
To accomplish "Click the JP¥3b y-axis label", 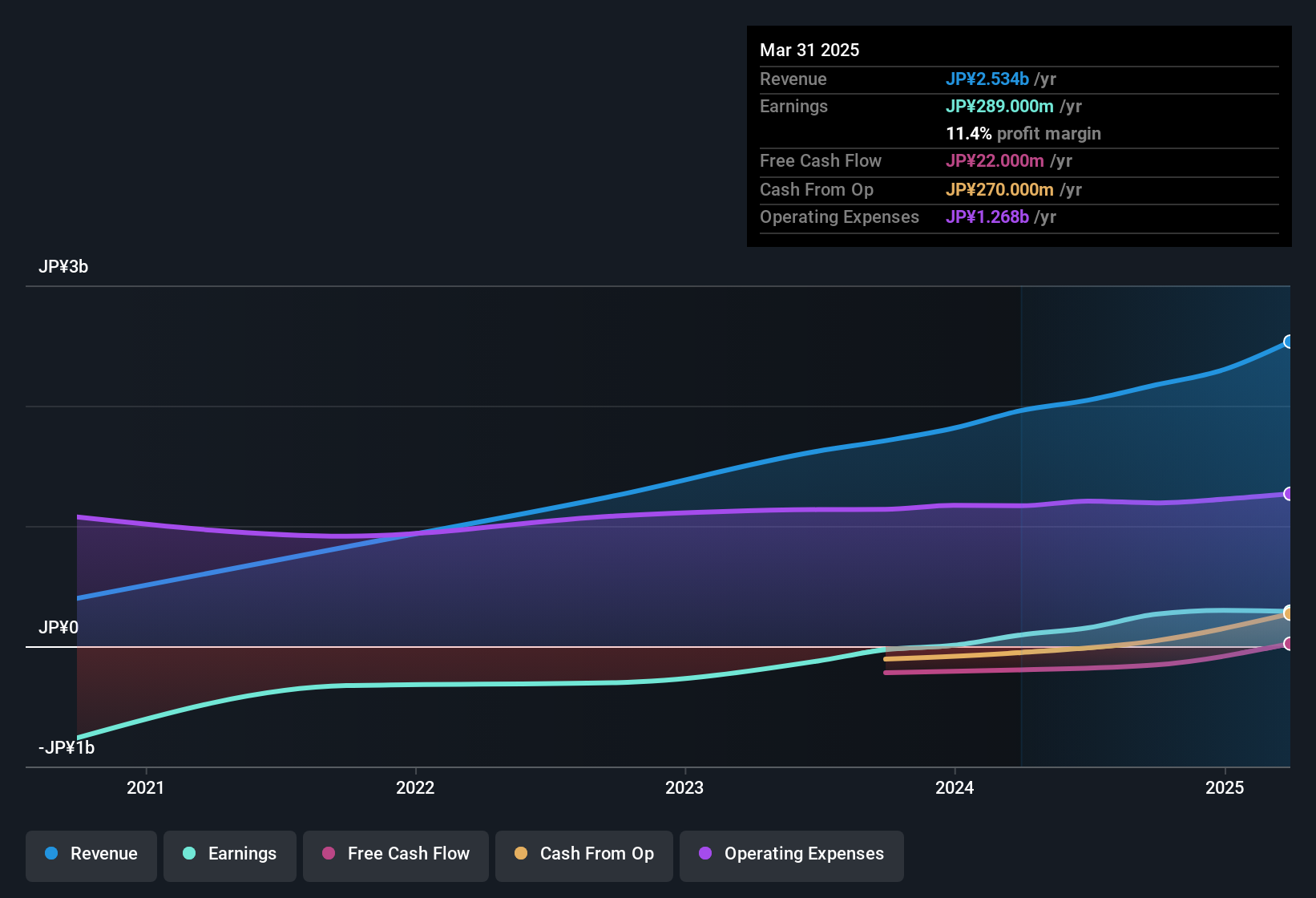I will (63, 267).
